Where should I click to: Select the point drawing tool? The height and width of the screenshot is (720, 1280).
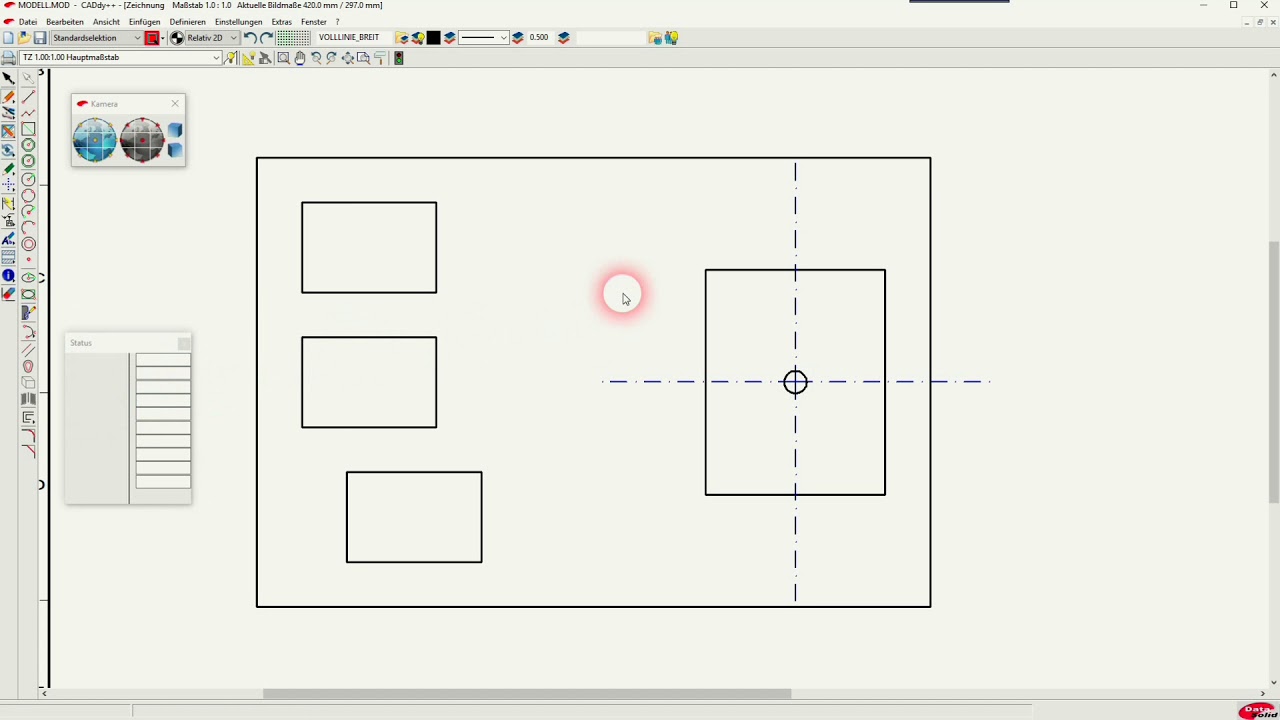pos(28,260)
